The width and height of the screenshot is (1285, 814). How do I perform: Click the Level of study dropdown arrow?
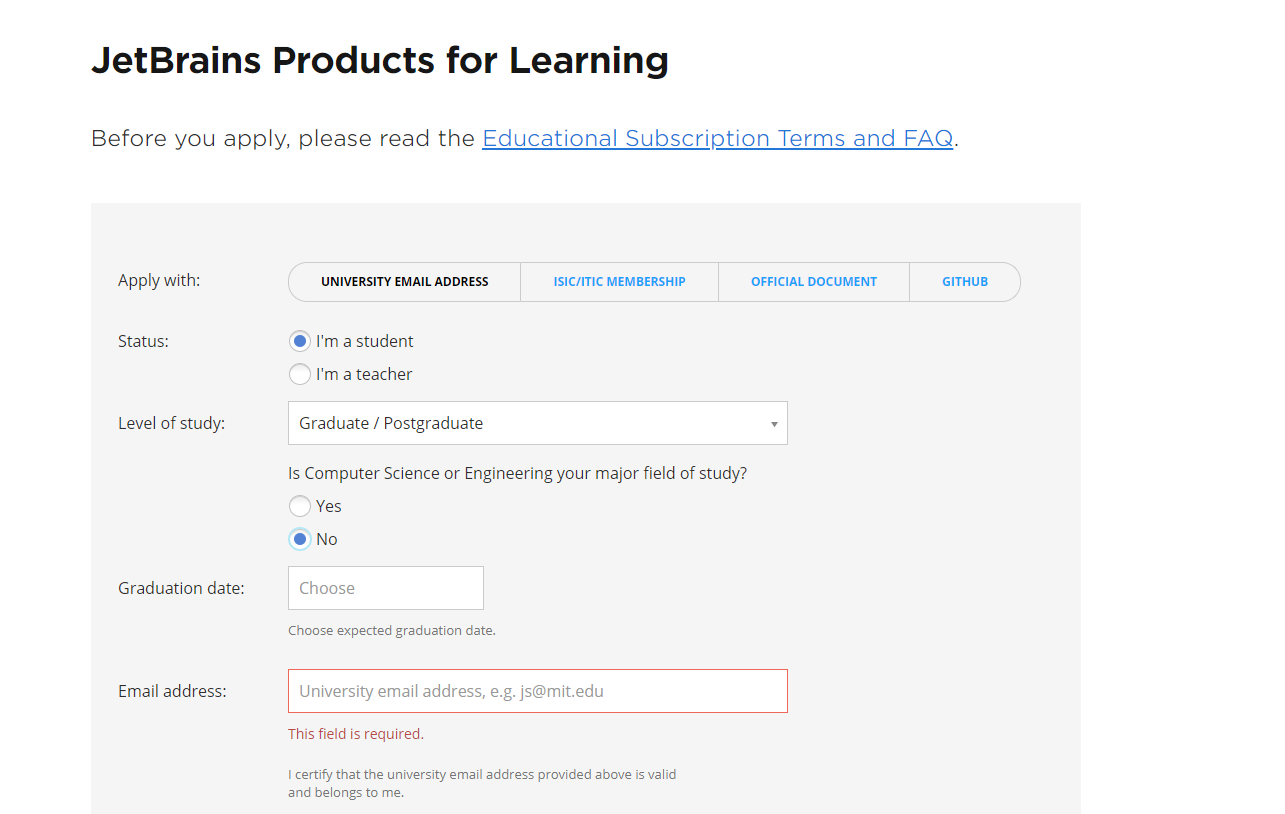pos(773,424)
